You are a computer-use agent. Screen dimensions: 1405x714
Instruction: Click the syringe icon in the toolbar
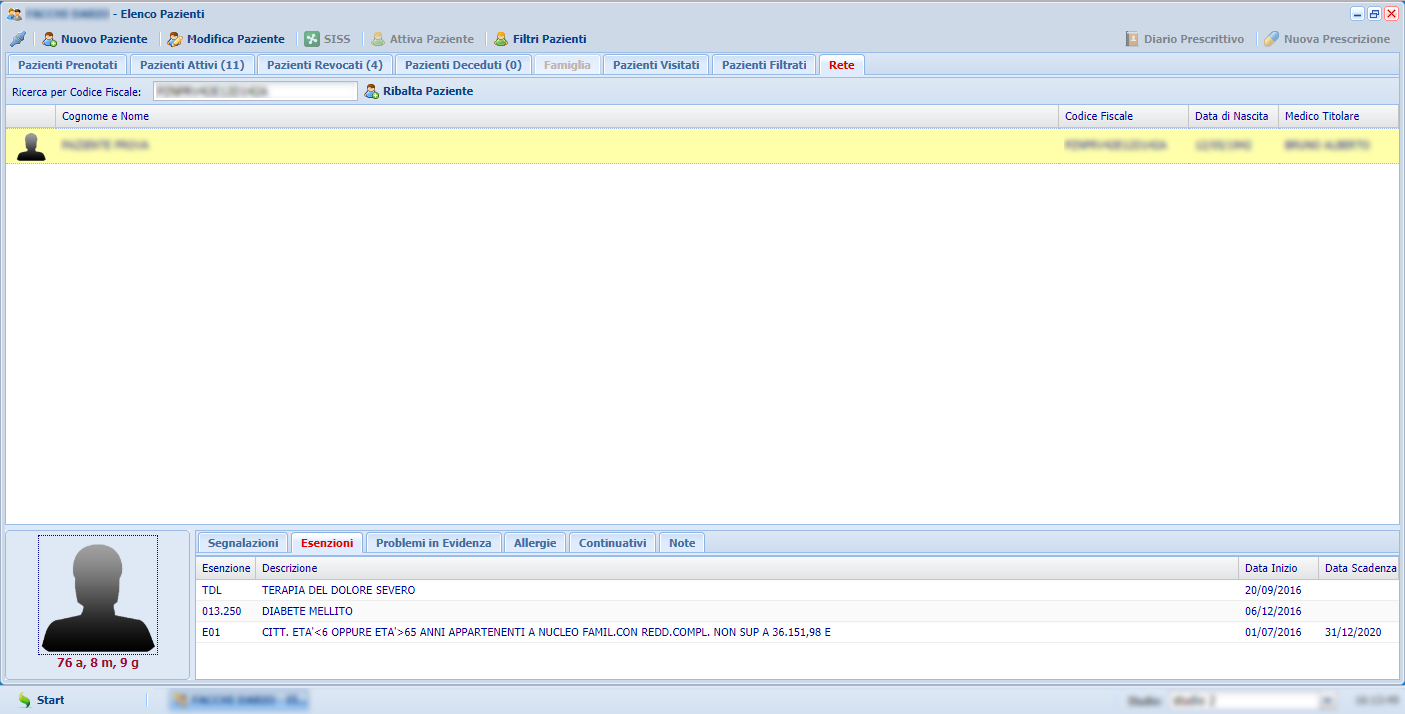18,39
